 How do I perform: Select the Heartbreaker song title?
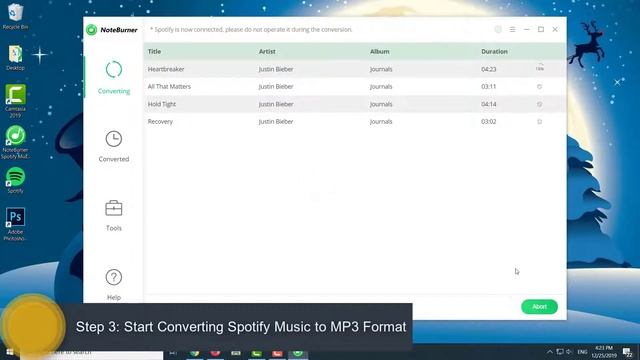166,69
